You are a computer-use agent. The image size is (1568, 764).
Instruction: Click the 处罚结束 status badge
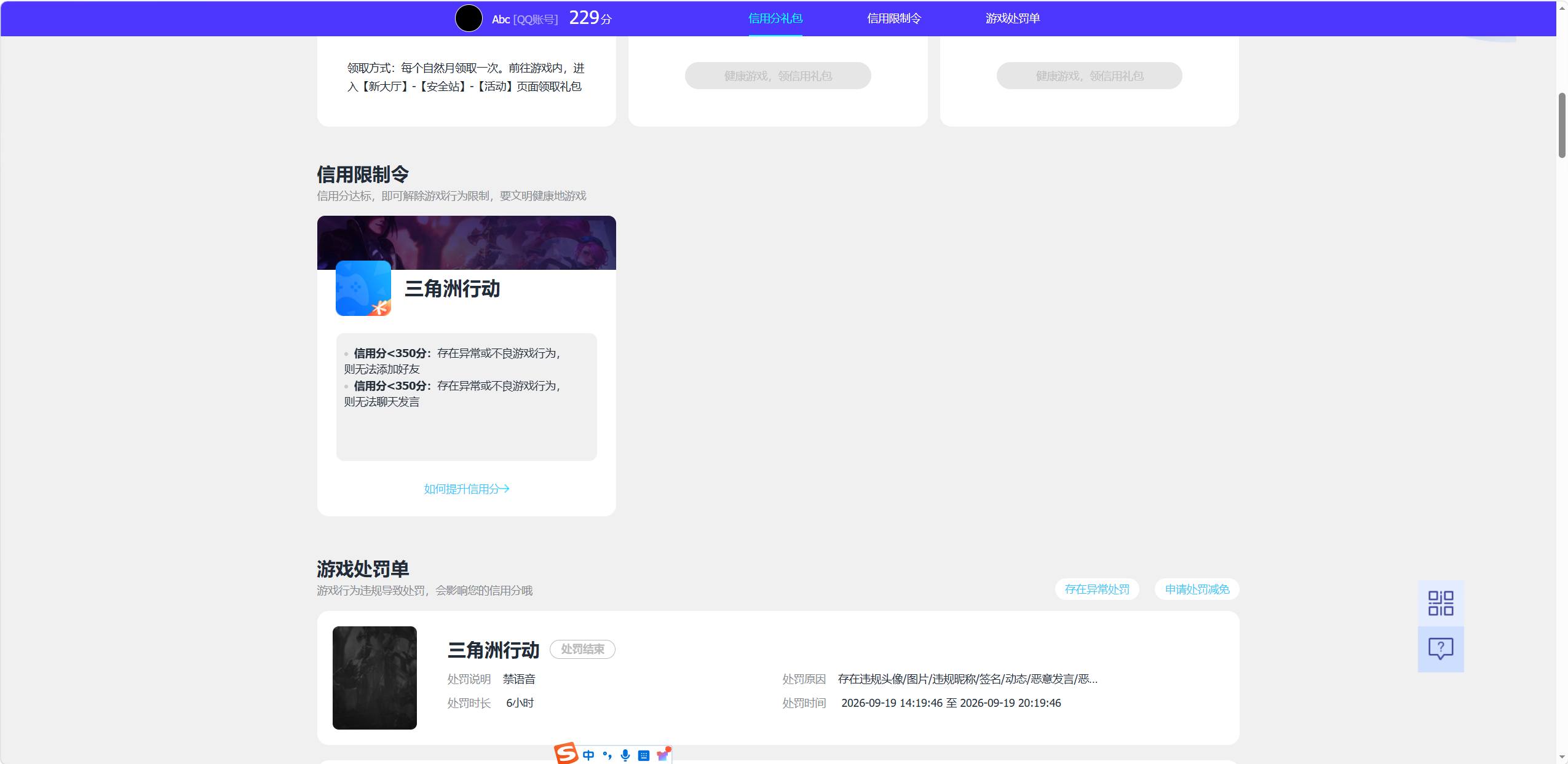point(582,649)
